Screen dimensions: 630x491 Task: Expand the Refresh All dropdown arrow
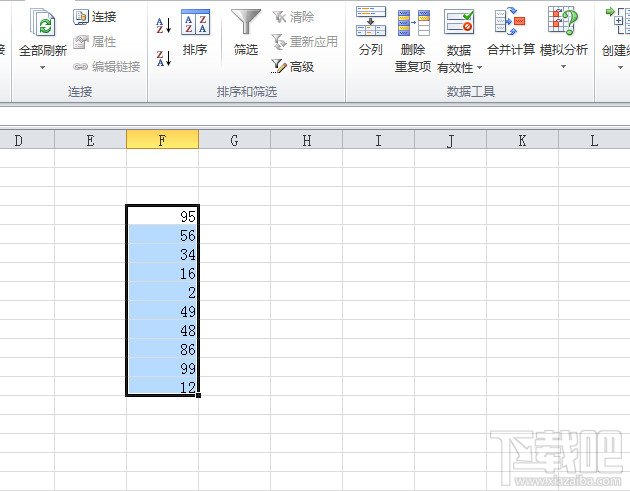coord(43,68)
